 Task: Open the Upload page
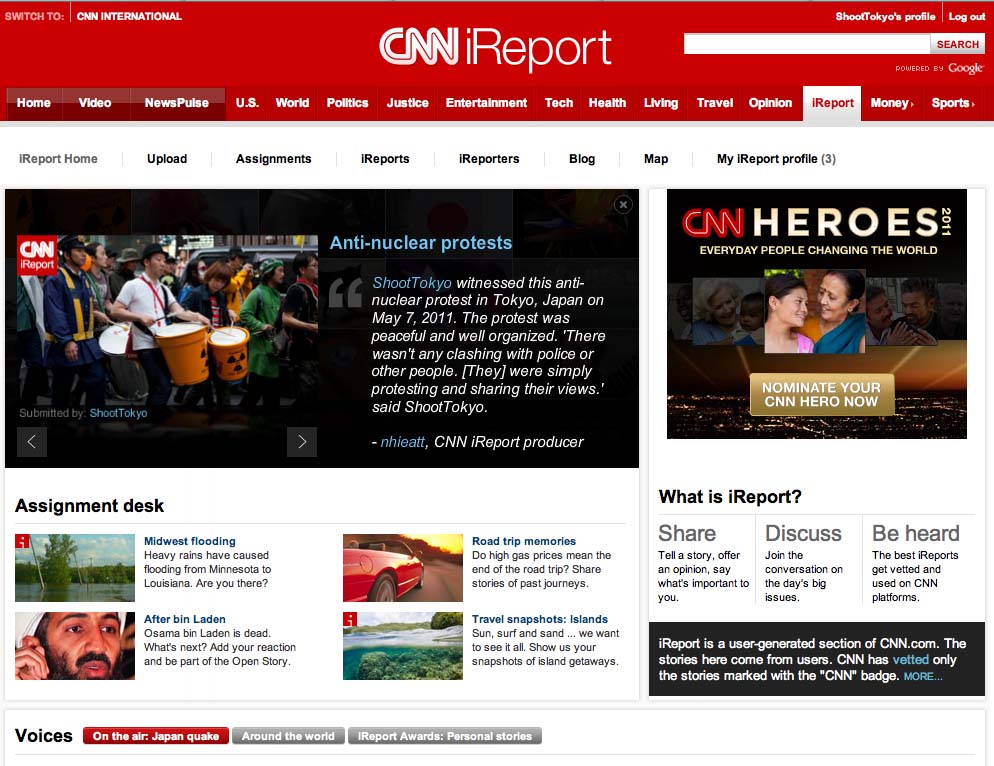point(167,159)
